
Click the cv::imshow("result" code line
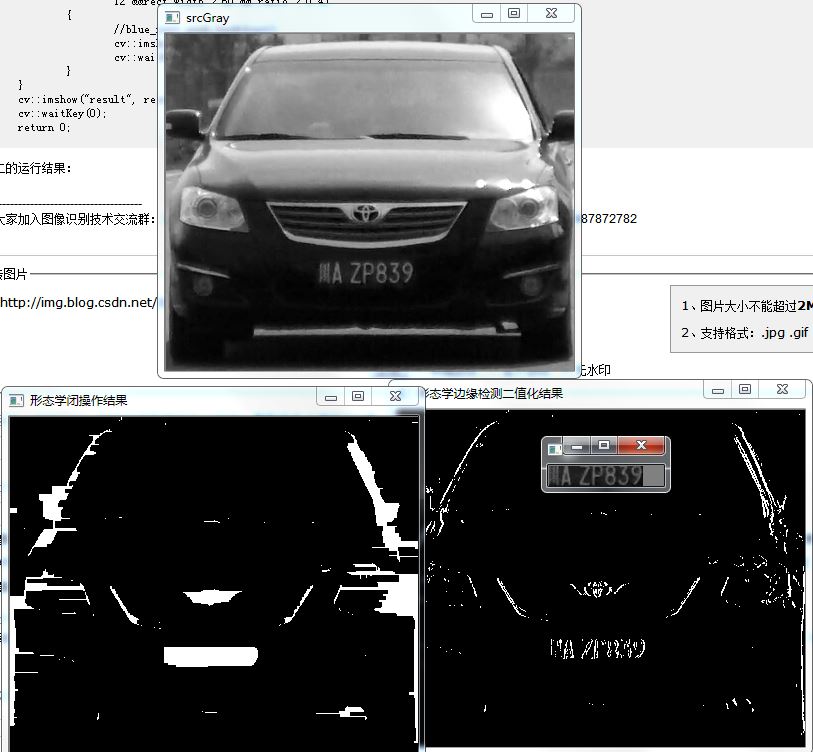(x=86, y=99)
